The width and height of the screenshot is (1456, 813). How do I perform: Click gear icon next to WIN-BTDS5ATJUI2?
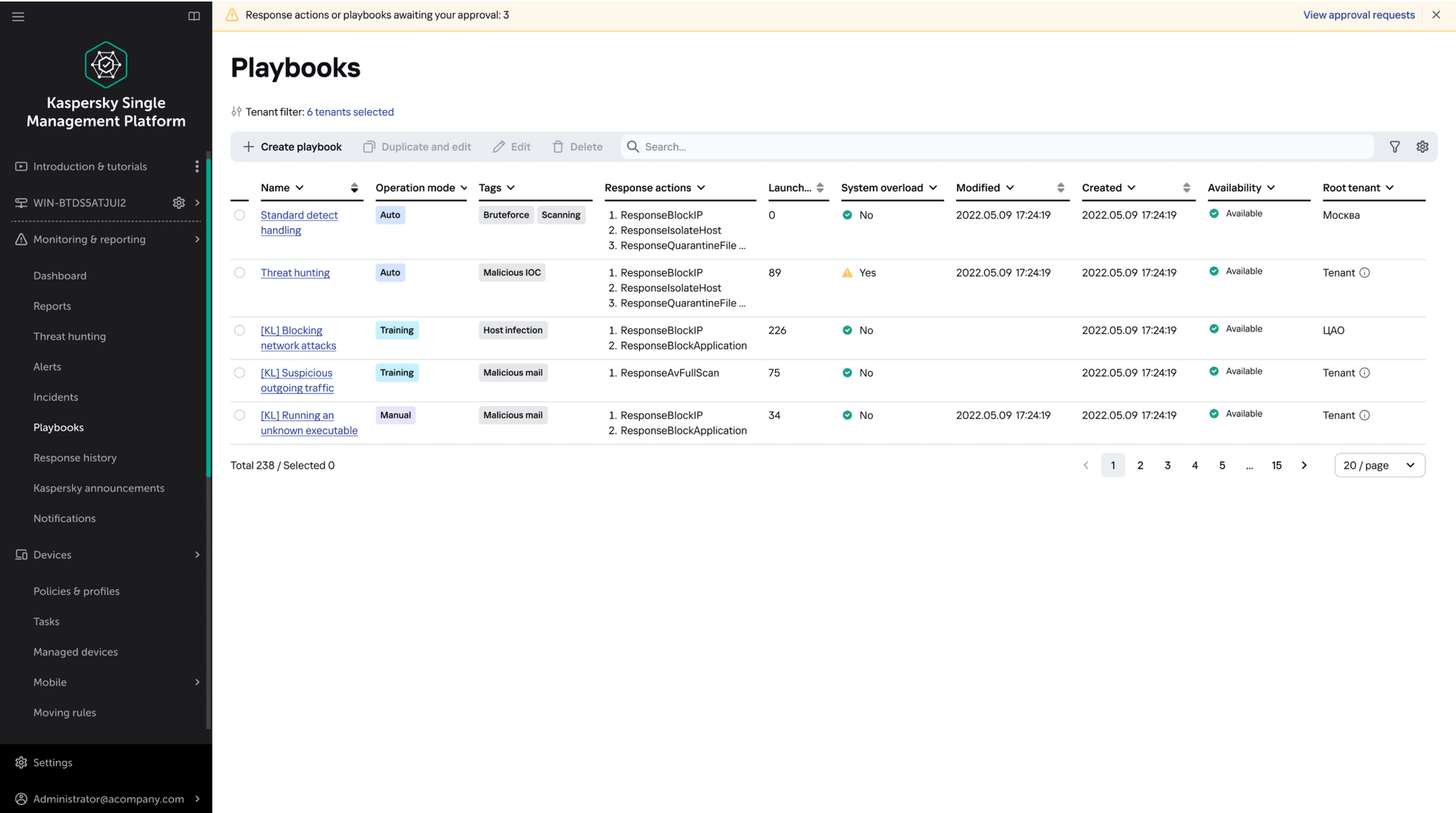(x=179, y=203)
